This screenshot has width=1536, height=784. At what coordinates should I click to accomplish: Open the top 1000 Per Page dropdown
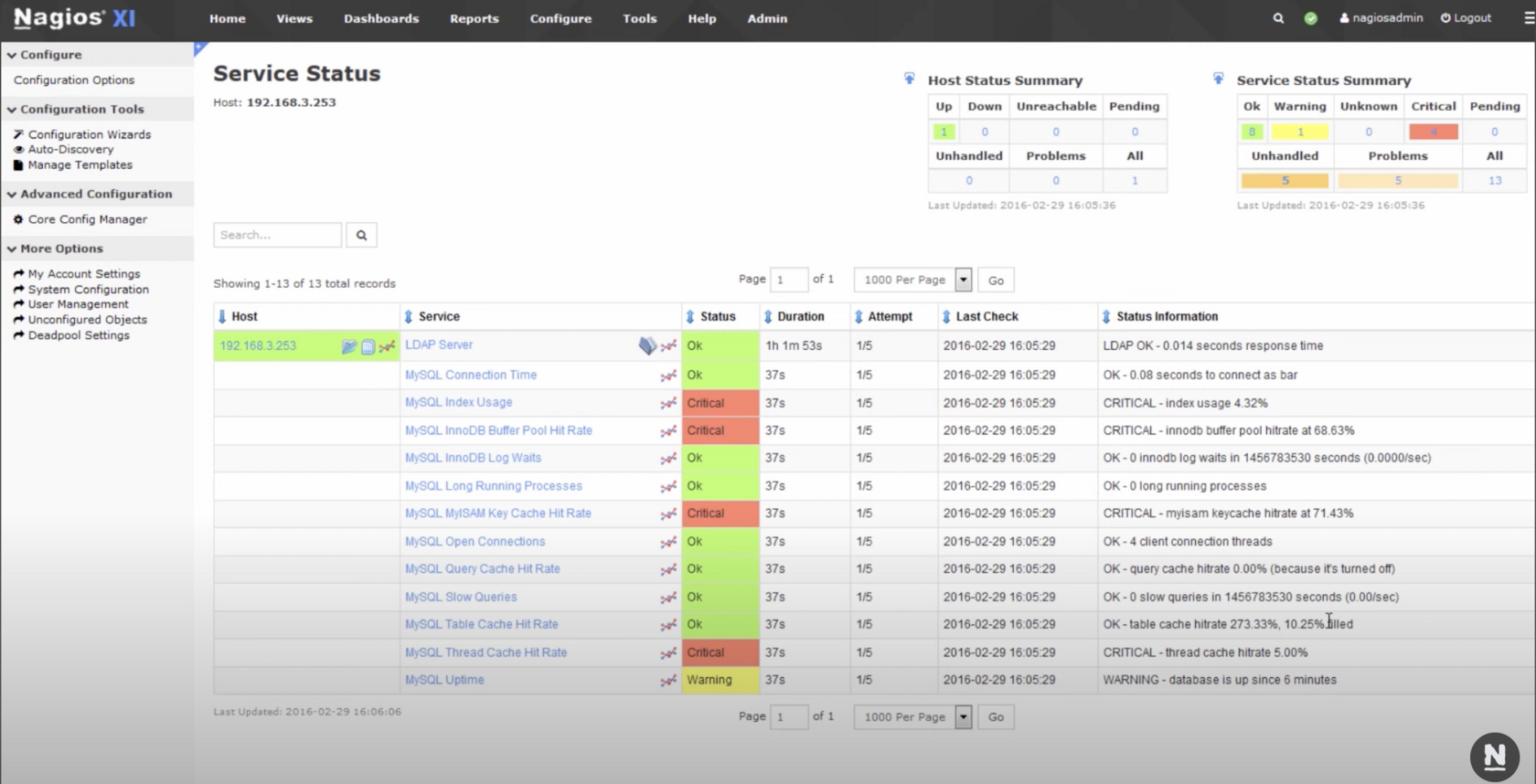(912, 280)
